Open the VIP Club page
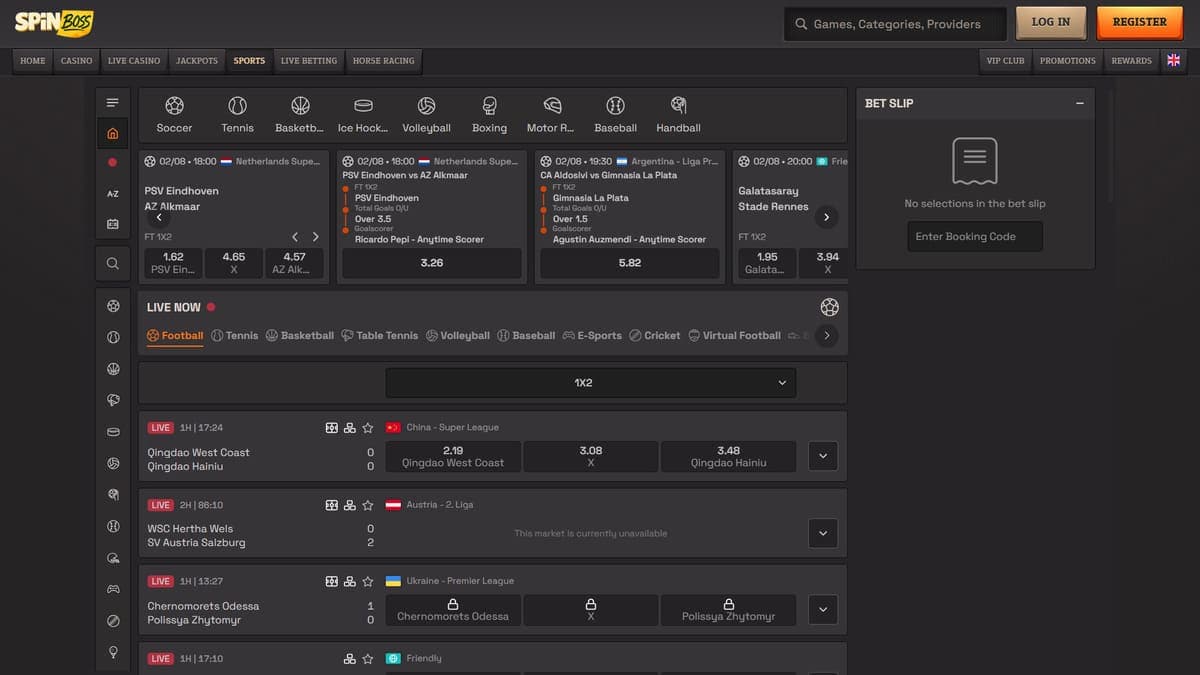 tap(1006, 61)
